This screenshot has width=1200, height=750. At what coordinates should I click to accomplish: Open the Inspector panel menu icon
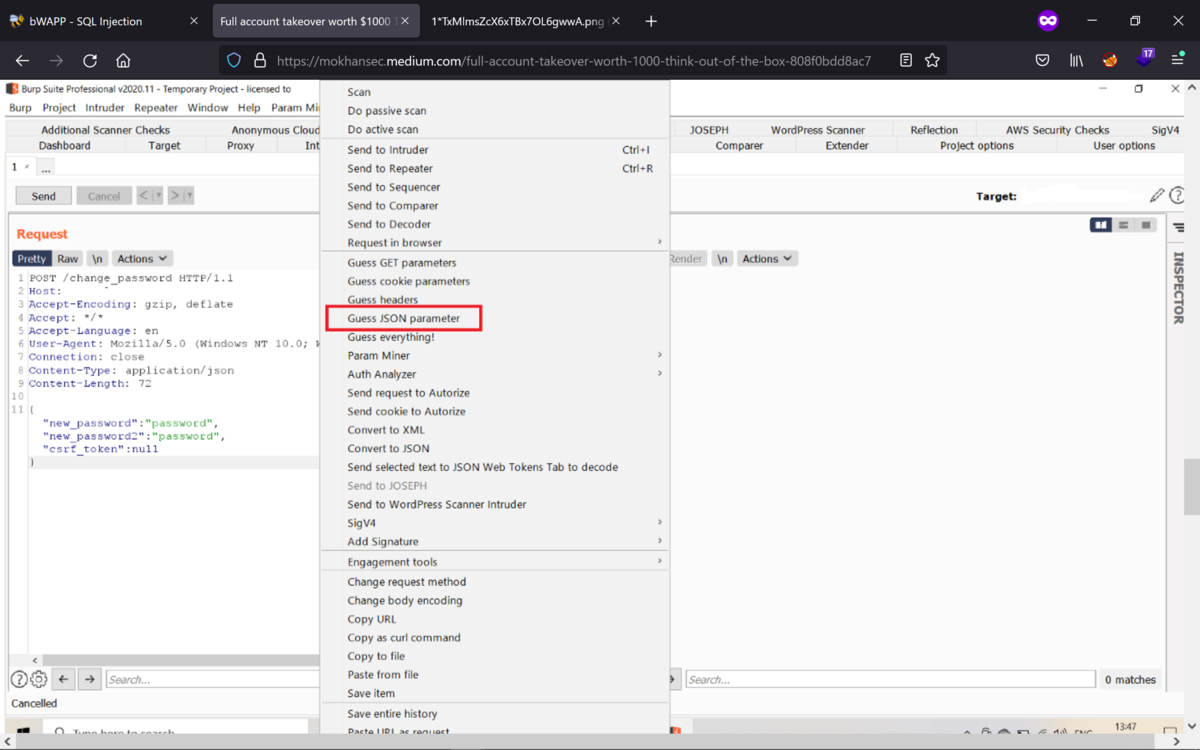1178,228
